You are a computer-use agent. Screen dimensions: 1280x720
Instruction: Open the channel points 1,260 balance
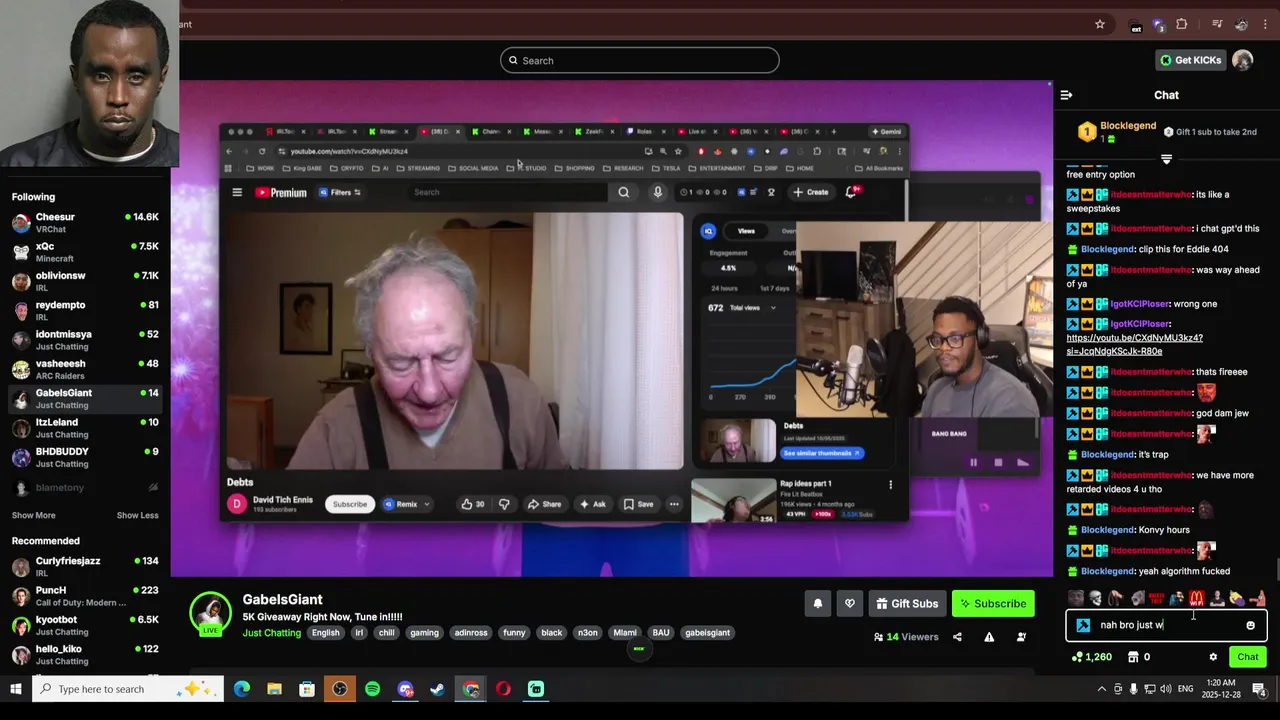point(1091,657)
